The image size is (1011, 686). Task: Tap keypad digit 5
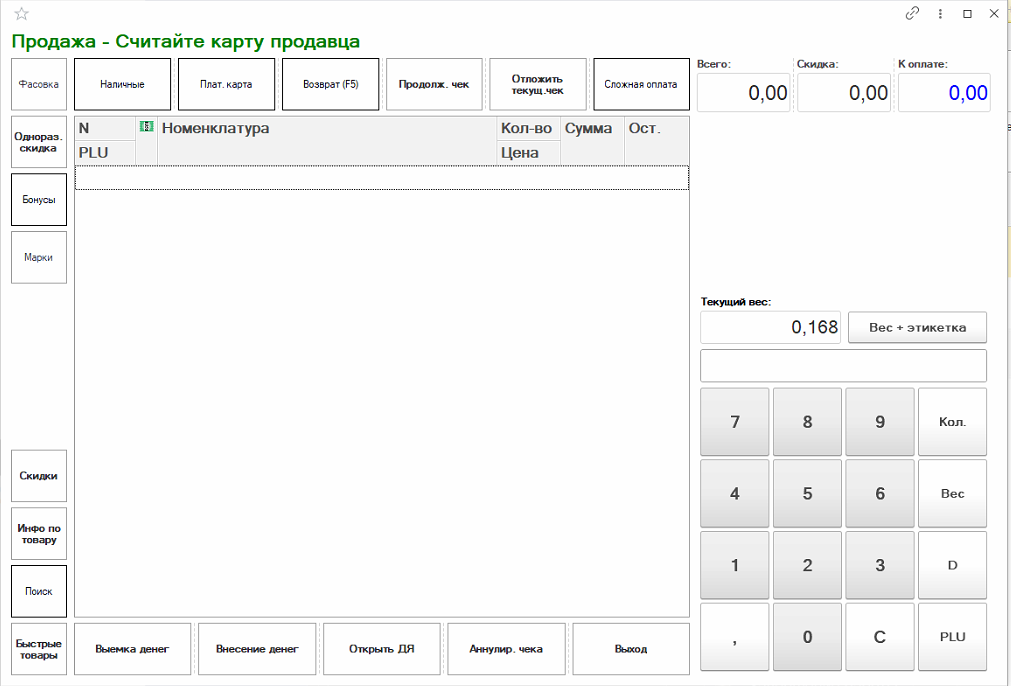pyautogui.click(x=807, y=494)
